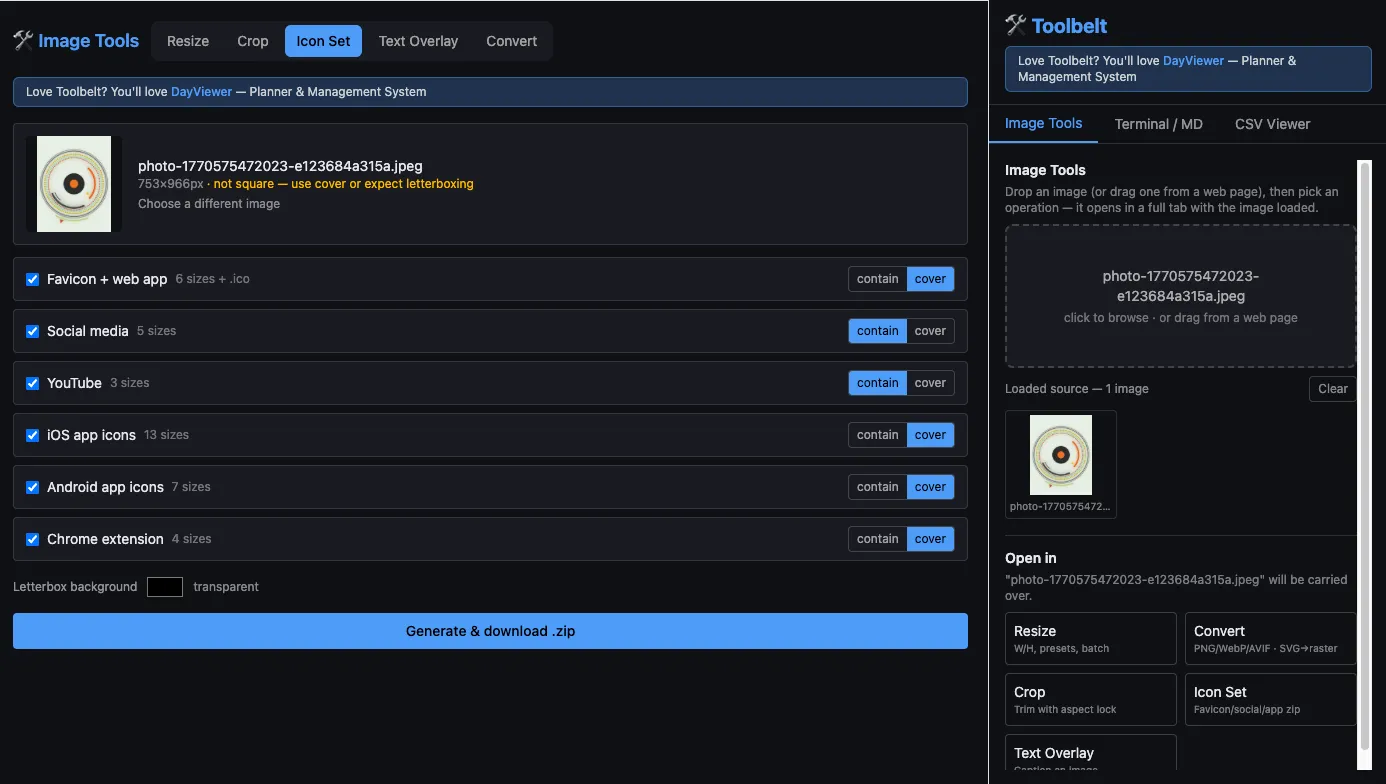Set Favicon + web app to contain

pyautogui.click(x=878, y=279)
